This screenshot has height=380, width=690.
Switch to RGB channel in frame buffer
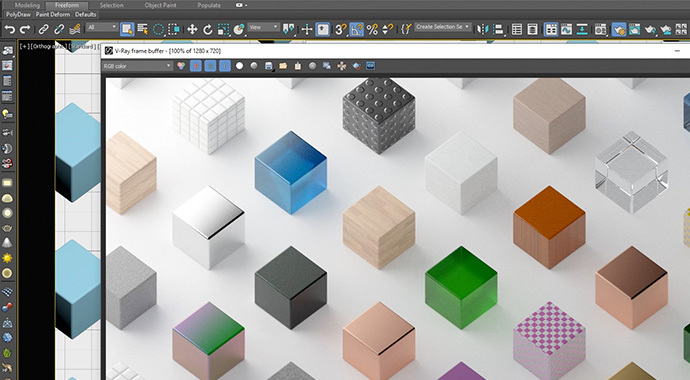181,66
